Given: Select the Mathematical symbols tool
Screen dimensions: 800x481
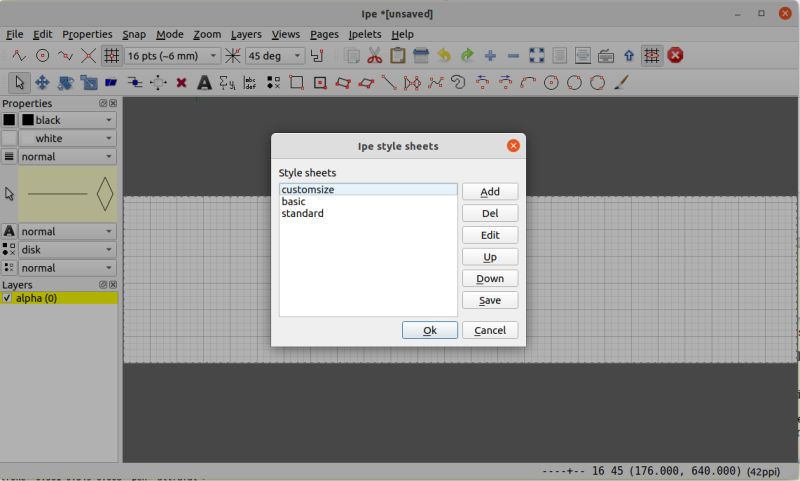Looking at the screenshot, I should pyautogui.click(x=227, y=83).
